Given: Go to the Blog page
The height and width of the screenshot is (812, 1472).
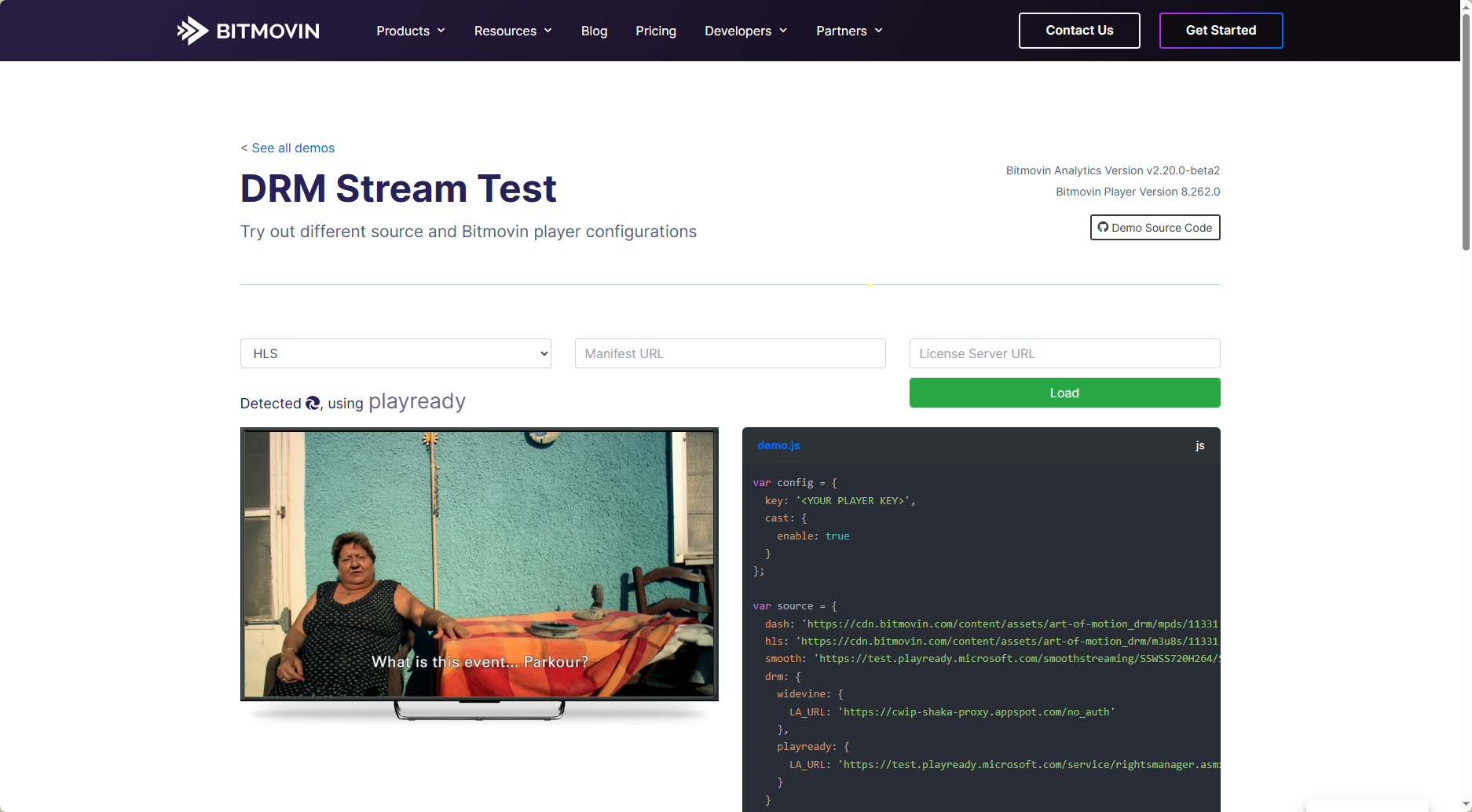Looking at the screenshot, I should [594, 31].
